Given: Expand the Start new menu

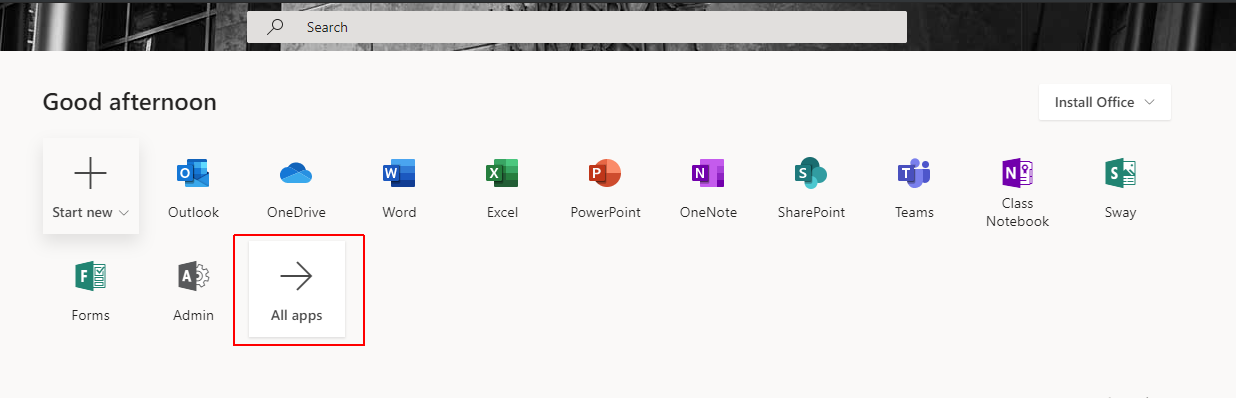Looking at the screenshot, I should point(91,187).
